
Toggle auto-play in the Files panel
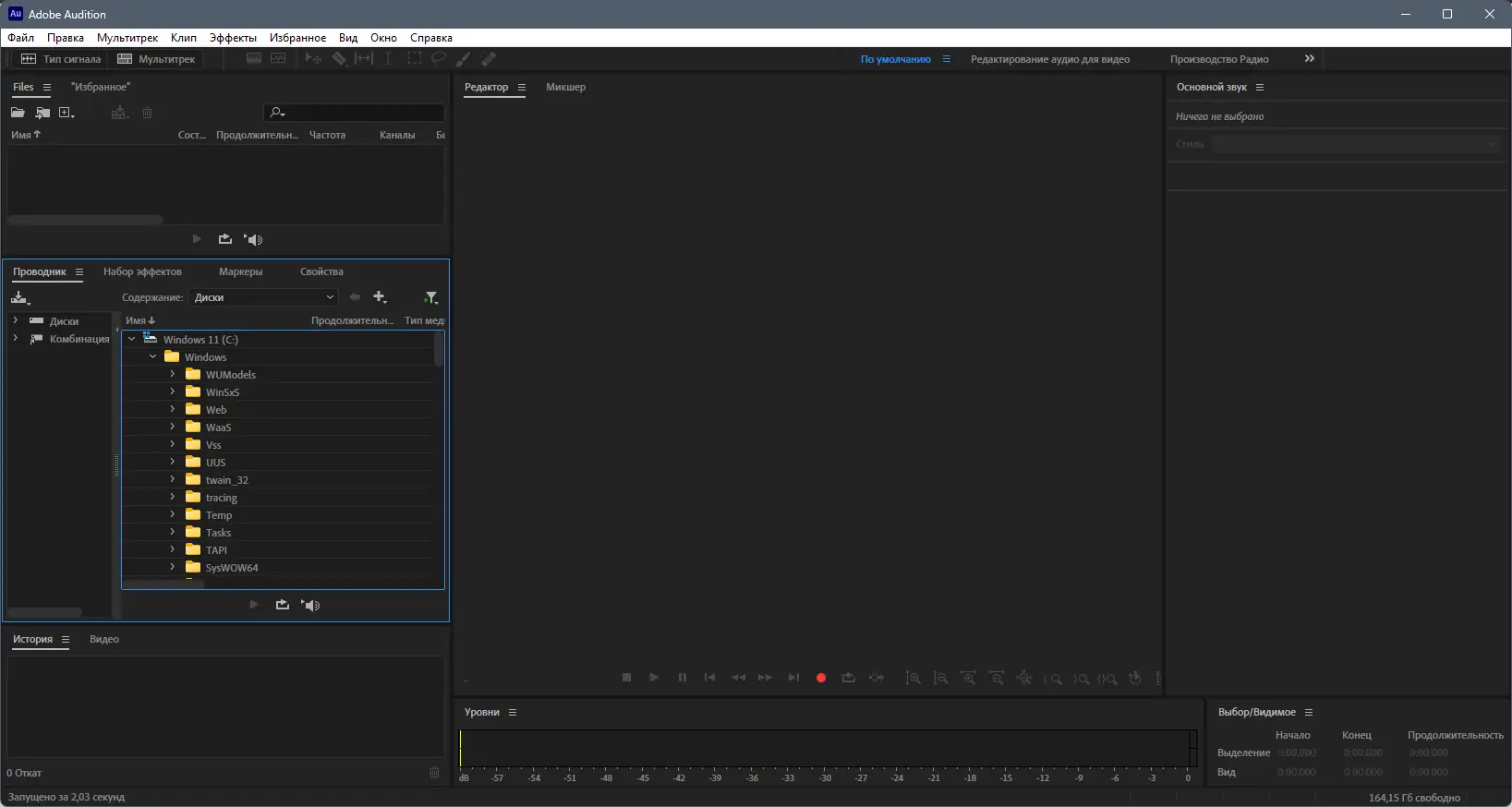click(x=254, y=239)
